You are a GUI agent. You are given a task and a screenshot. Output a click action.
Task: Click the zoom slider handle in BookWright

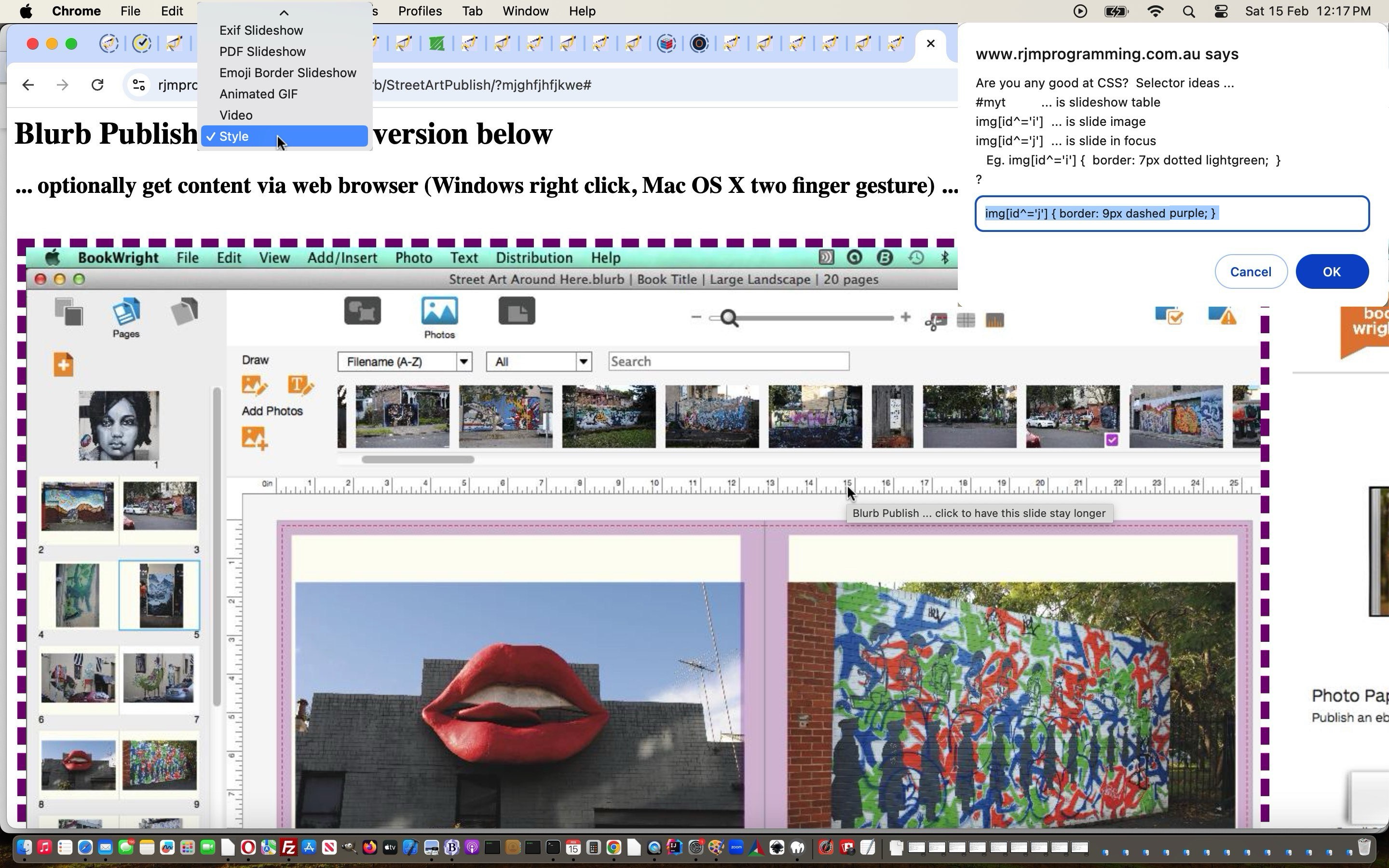point(729,317)
